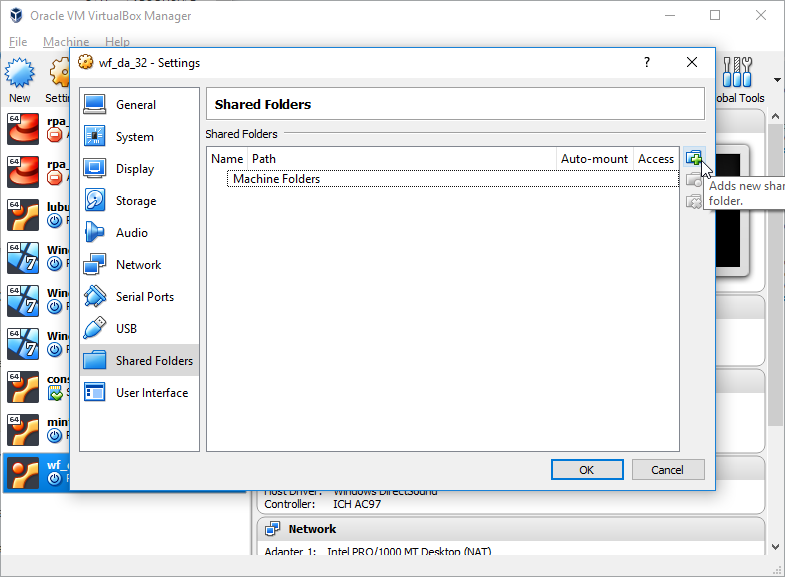Viewport: 785px width, 577px height.
Task: Click the Add new shared folder icon
Action: click(x=693, y=158)
